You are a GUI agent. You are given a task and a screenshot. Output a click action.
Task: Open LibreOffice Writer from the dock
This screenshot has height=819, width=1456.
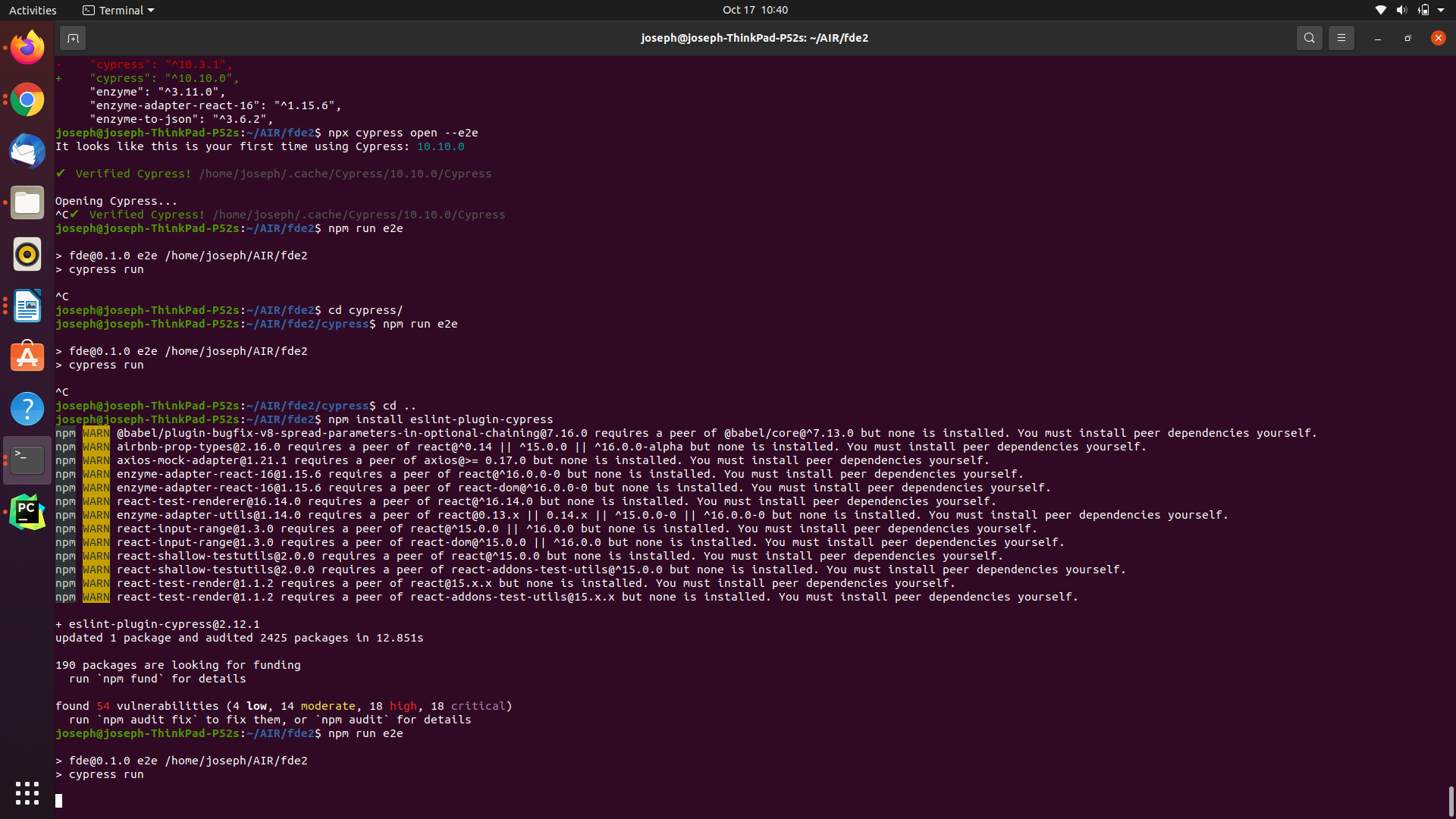[27, 306]
